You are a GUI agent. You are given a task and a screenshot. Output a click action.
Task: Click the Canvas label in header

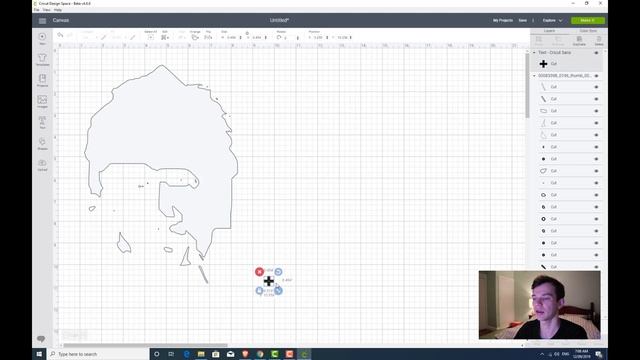[61, 20]
